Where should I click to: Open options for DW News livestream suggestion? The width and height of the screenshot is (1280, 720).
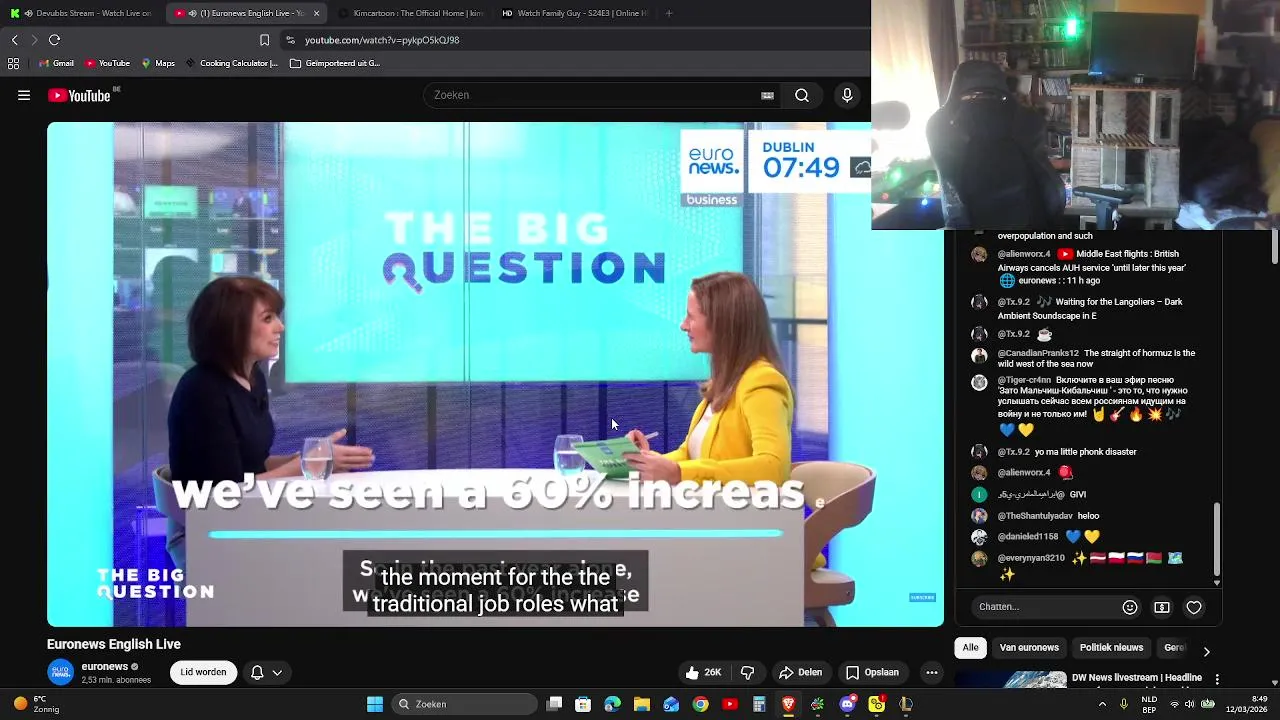tap(1217, 679)
